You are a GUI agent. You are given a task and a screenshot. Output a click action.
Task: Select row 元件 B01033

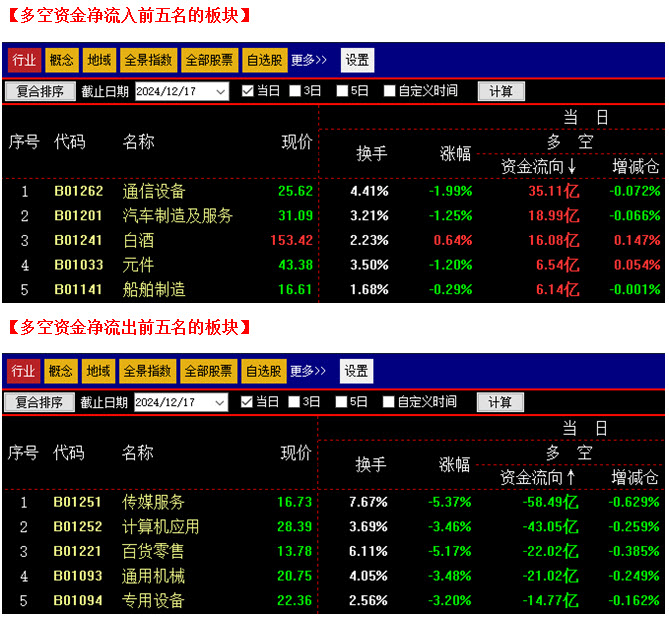[x=334, y=265]
